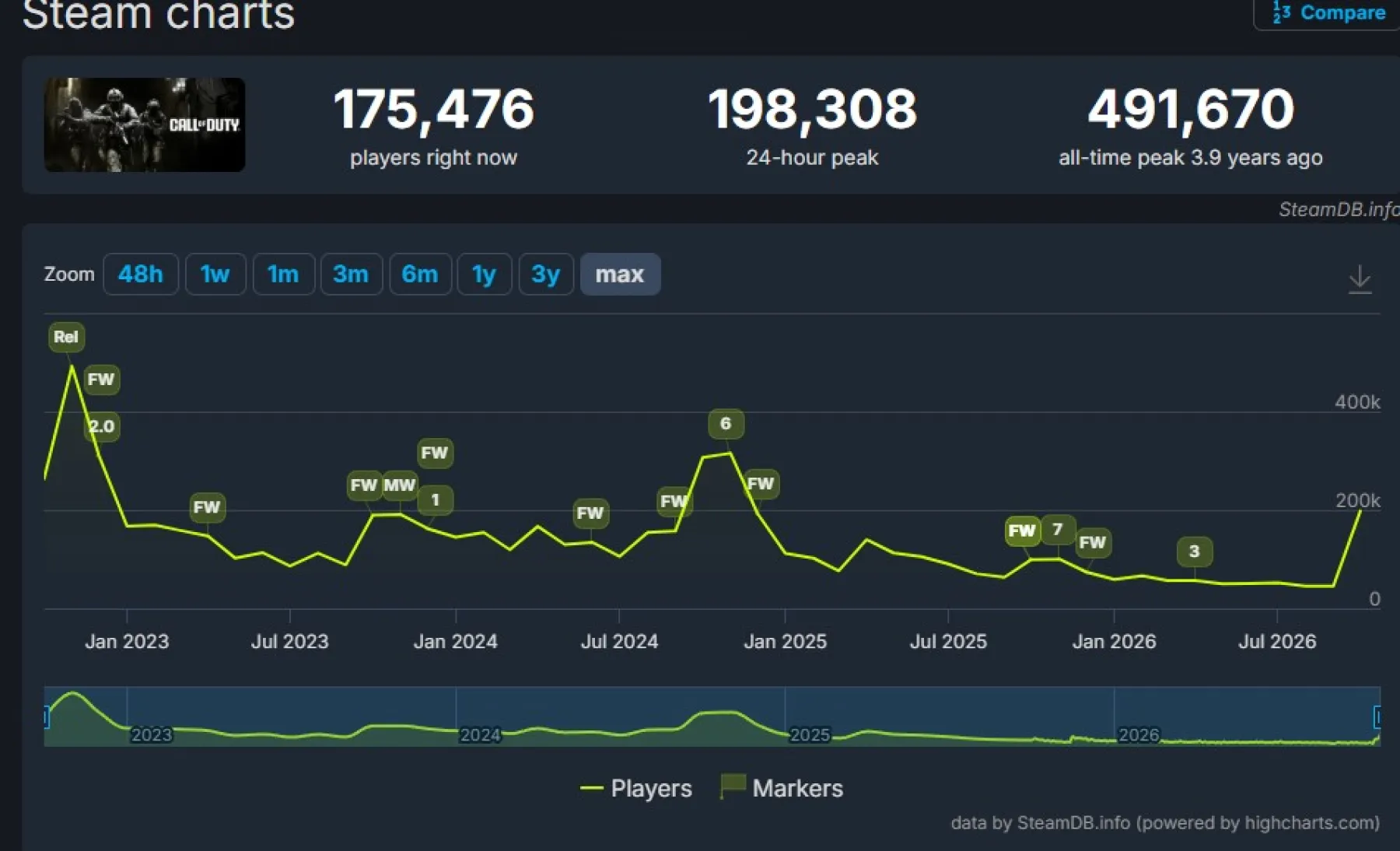This screenshot has height=851, width=1400.
Task: Open the Compare button
Action: 1328,13
